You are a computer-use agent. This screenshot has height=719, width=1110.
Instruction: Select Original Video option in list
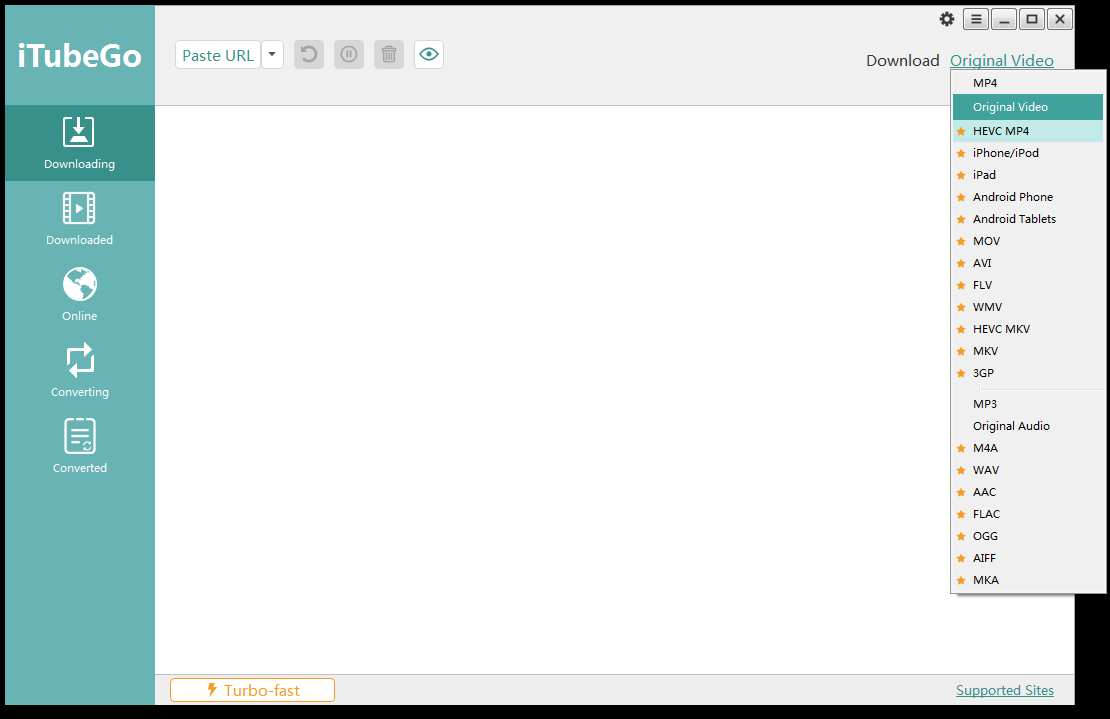pos(1027,107)
